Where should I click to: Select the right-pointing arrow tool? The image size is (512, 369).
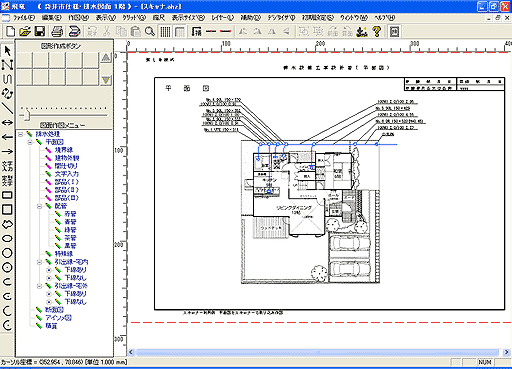(x=7, y=152)
